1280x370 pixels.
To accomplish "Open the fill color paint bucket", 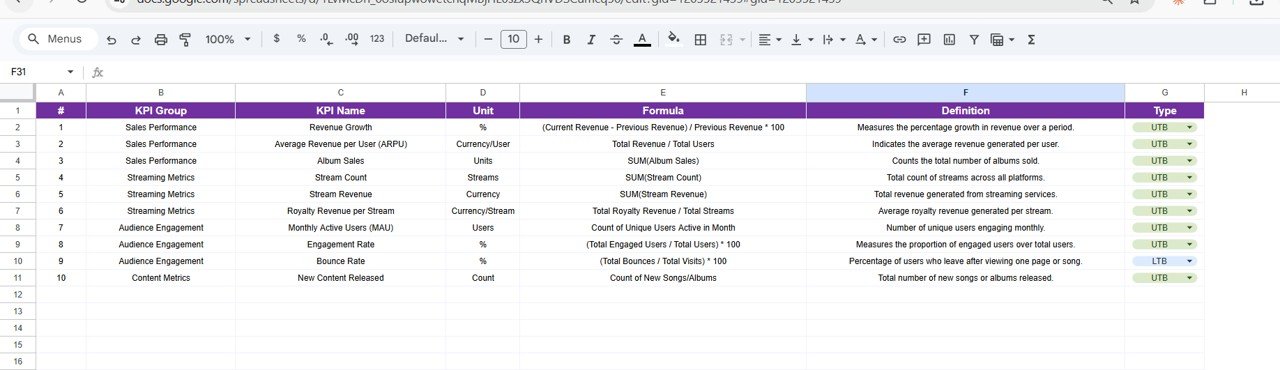I will [x=673, y=39].
